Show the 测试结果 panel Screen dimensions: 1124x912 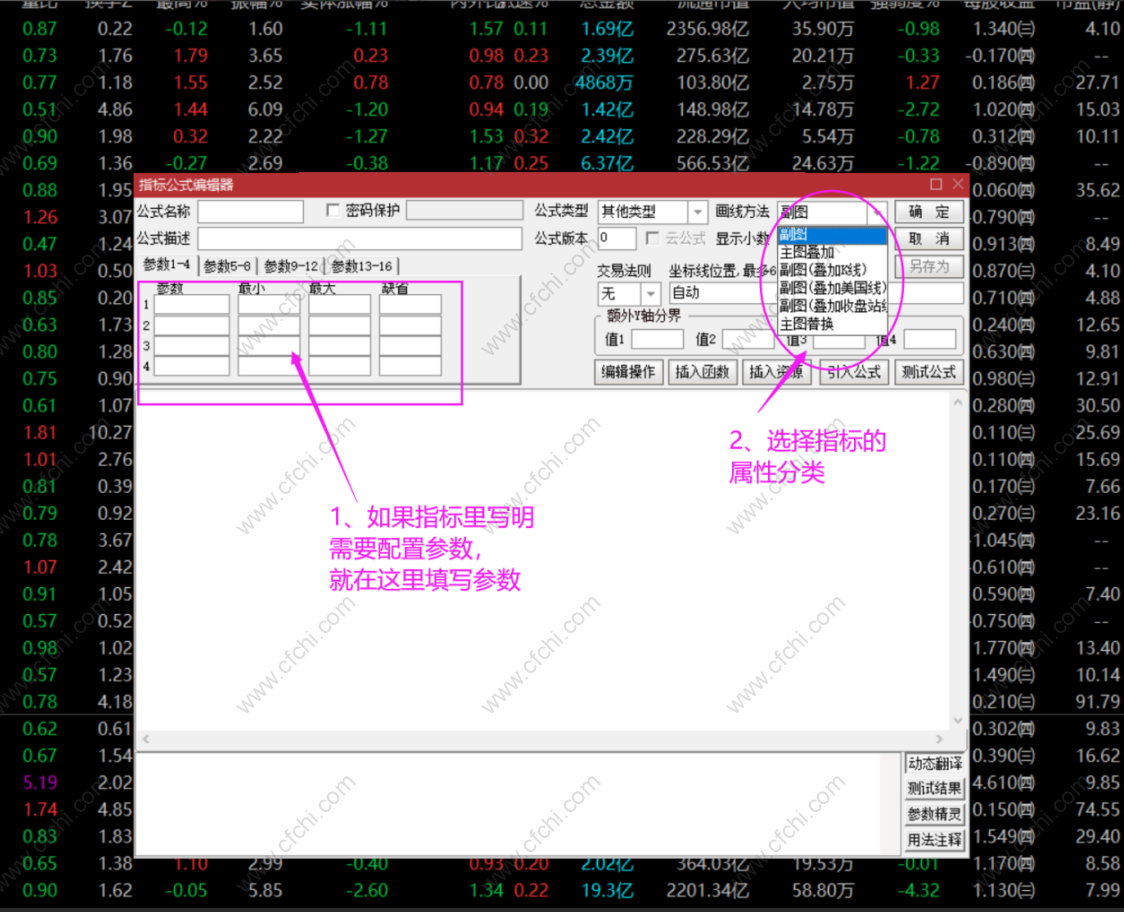click(x=934, y=789)
